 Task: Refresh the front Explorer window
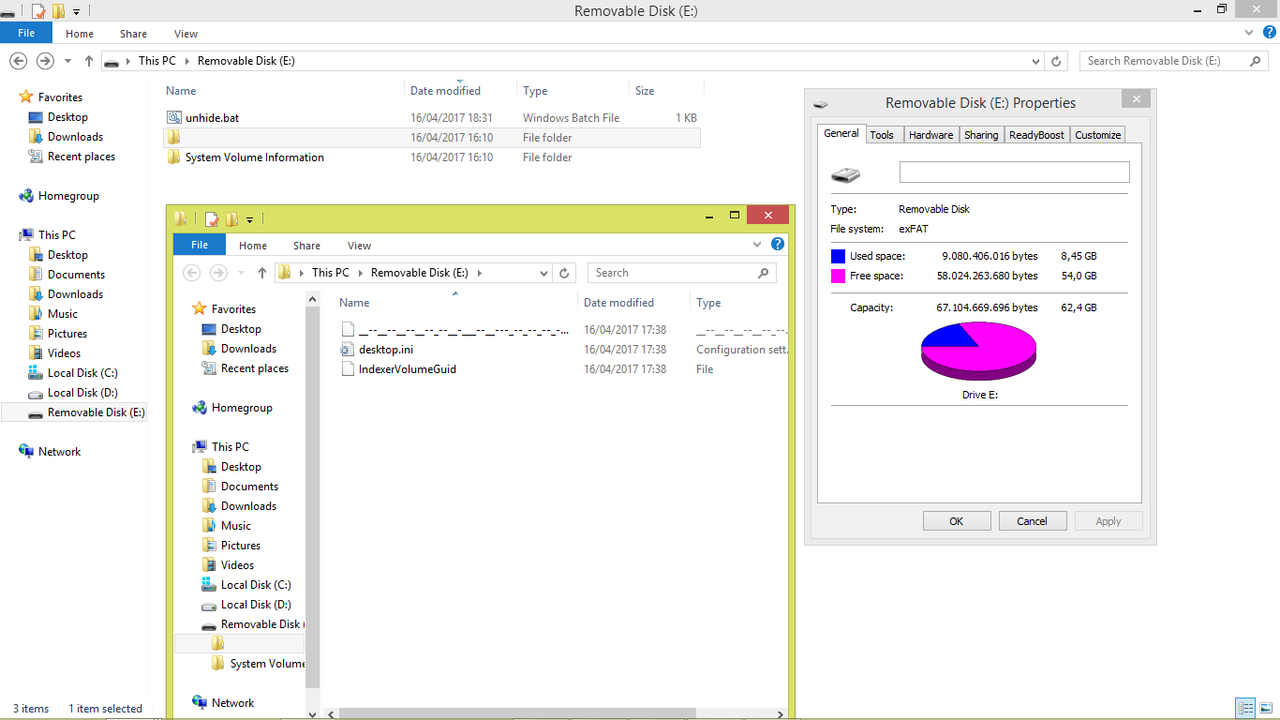click(x=565, y=273)
